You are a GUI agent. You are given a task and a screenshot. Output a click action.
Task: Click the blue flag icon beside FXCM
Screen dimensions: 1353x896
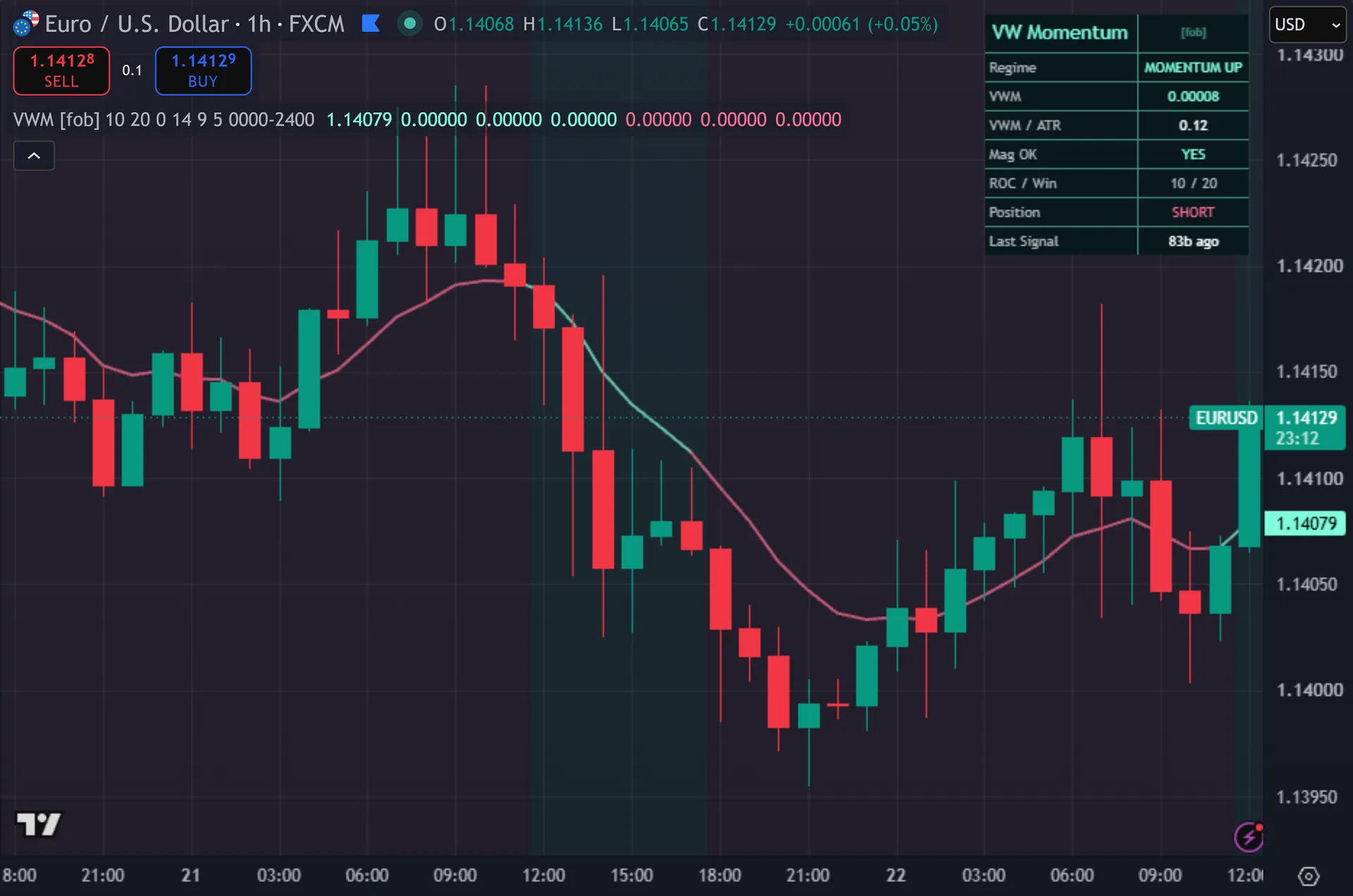[371, 24]
